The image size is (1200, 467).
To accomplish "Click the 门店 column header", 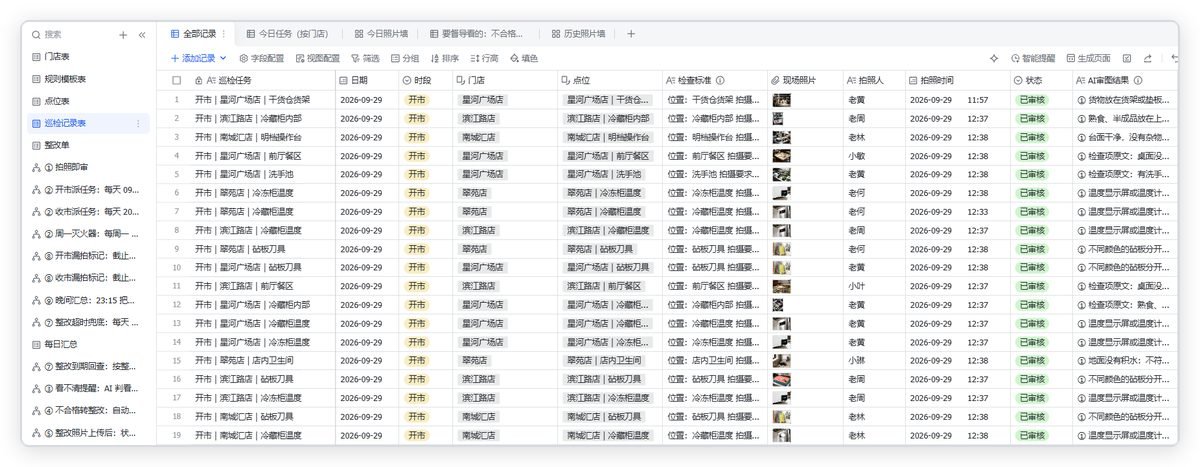I will (x=504, y=80).
